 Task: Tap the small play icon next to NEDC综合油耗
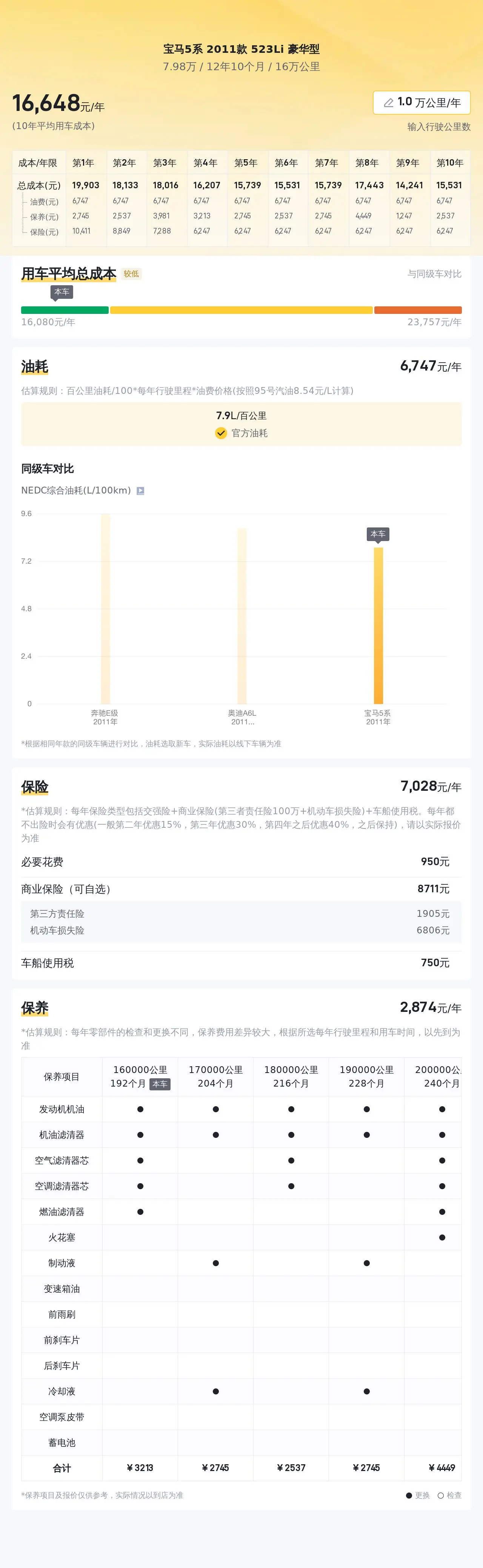pyautogui.click(x=140, y=490)
